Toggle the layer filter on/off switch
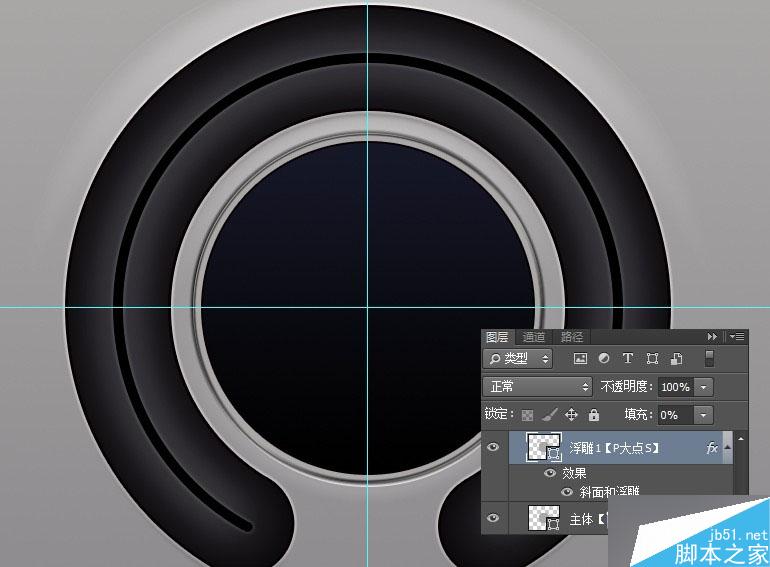 point(709,358)
